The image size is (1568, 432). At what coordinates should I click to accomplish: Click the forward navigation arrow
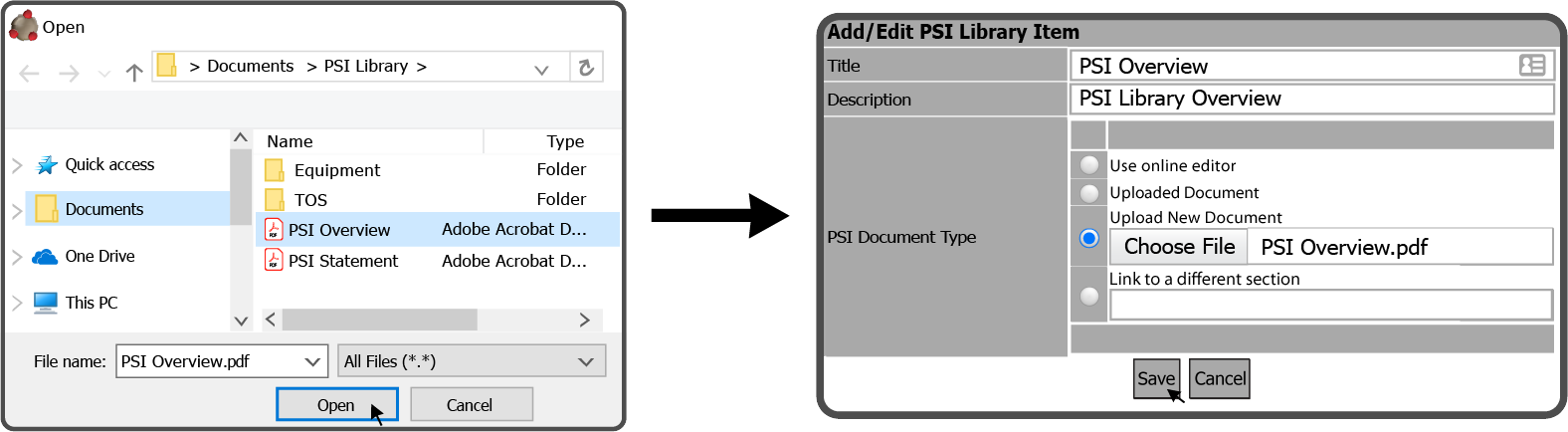click(69, 74)
